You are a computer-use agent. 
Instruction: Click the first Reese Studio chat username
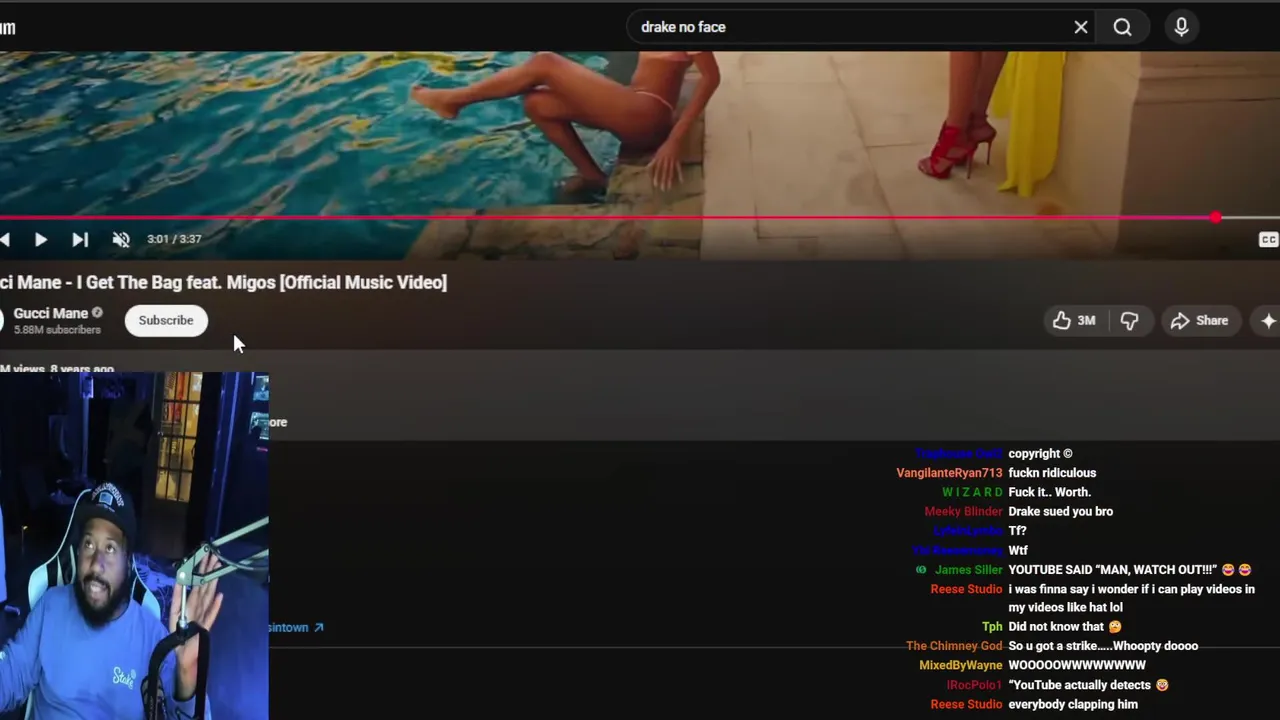966,589
